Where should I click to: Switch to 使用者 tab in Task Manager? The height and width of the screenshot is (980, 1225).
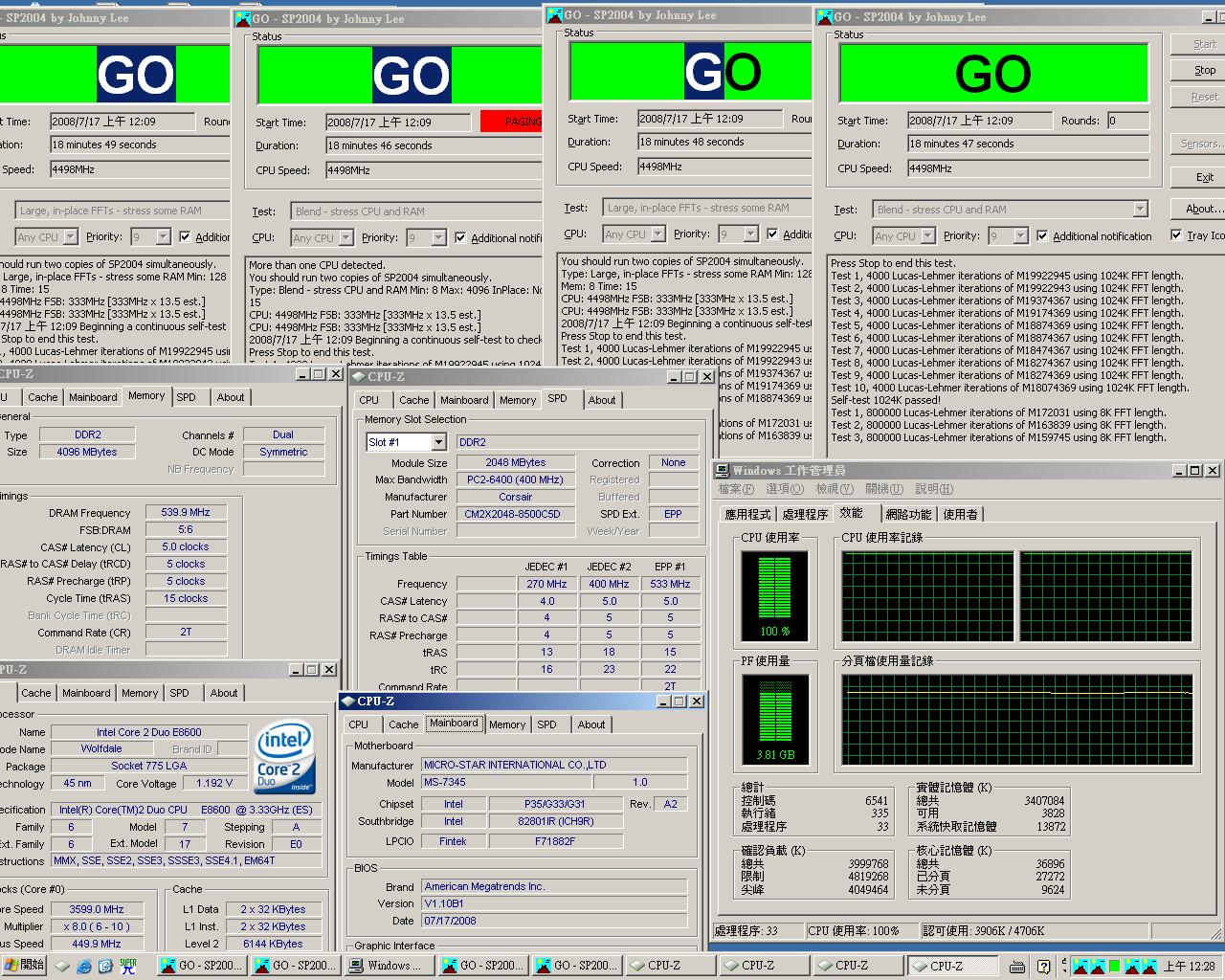pos(961,514)
